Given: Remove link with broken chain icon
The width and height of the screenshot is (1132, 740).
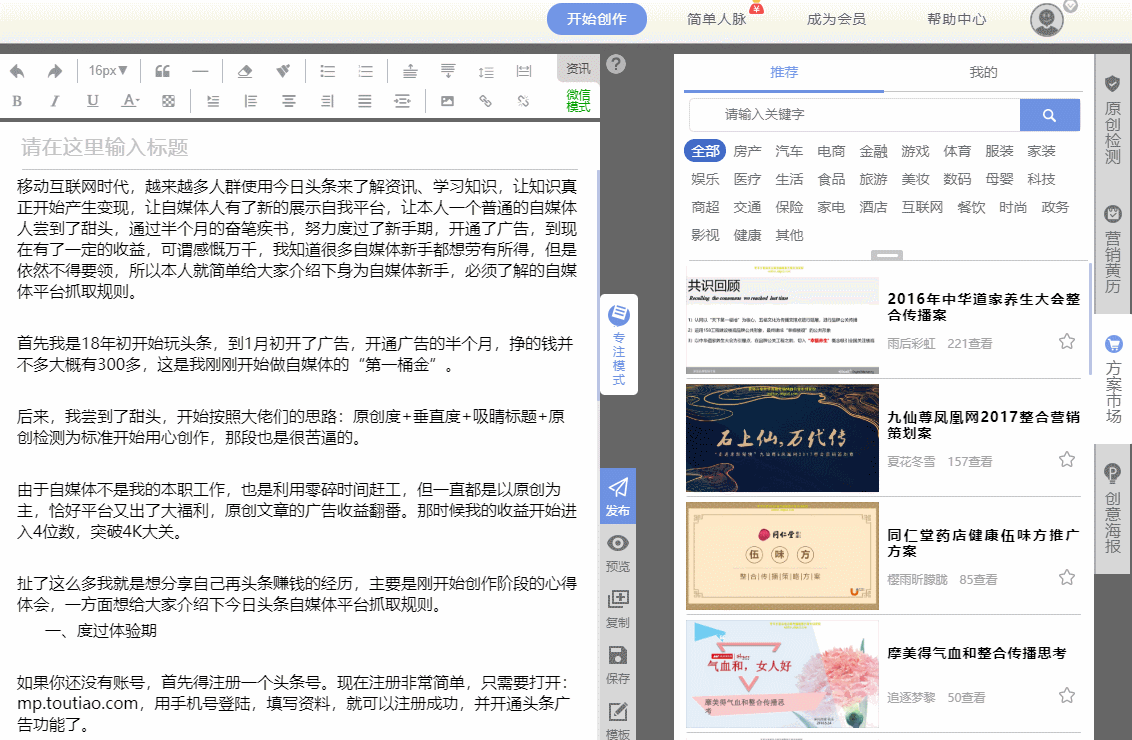Looking at the screenshot, I should click(x=523, y=101).
